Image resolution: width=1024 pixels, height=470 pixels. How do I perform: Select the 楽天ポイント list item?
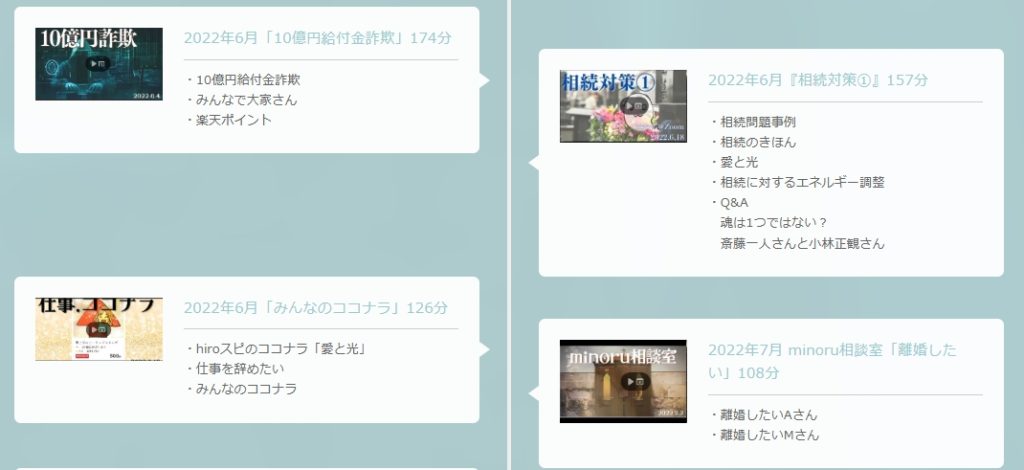(x=234, y=120)
